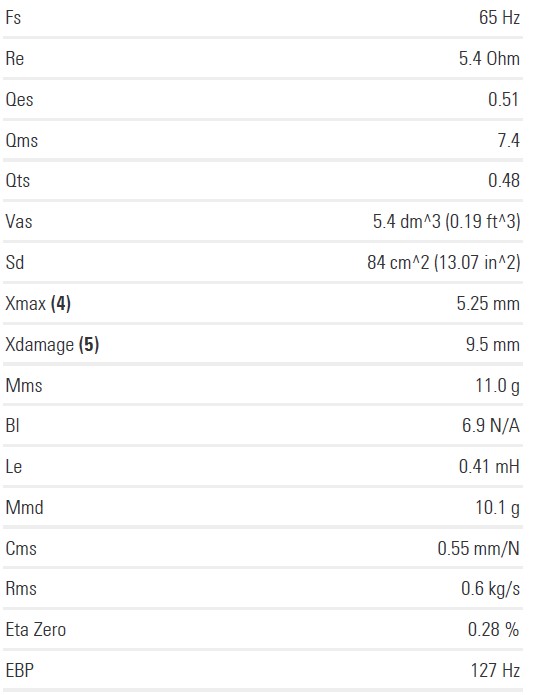This screenshot has width=535, height=695.
Task: Open footnote (4) next to Xmax
Action: (61, 304)
